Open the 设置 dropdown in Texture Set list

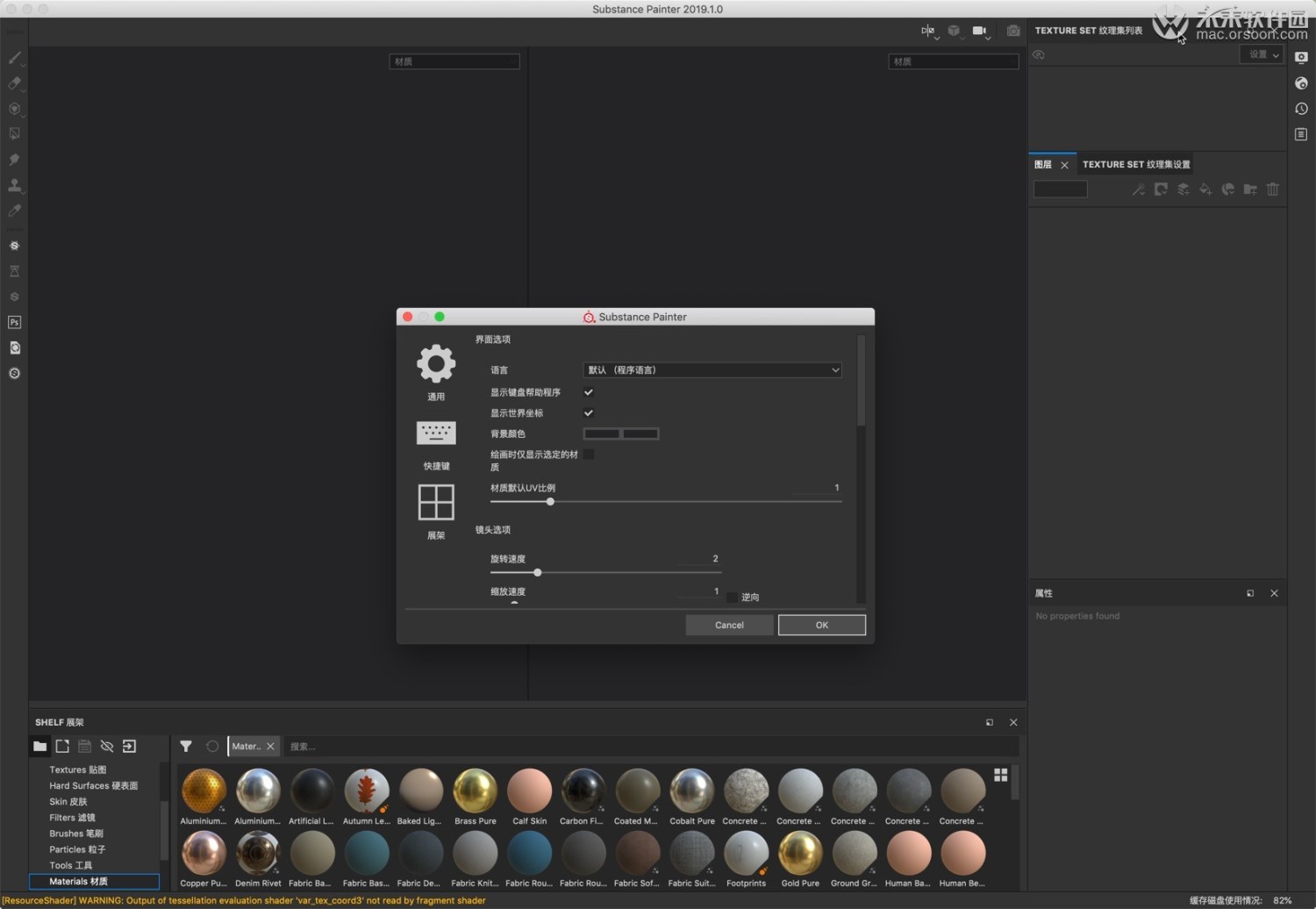pos(1262,54)
